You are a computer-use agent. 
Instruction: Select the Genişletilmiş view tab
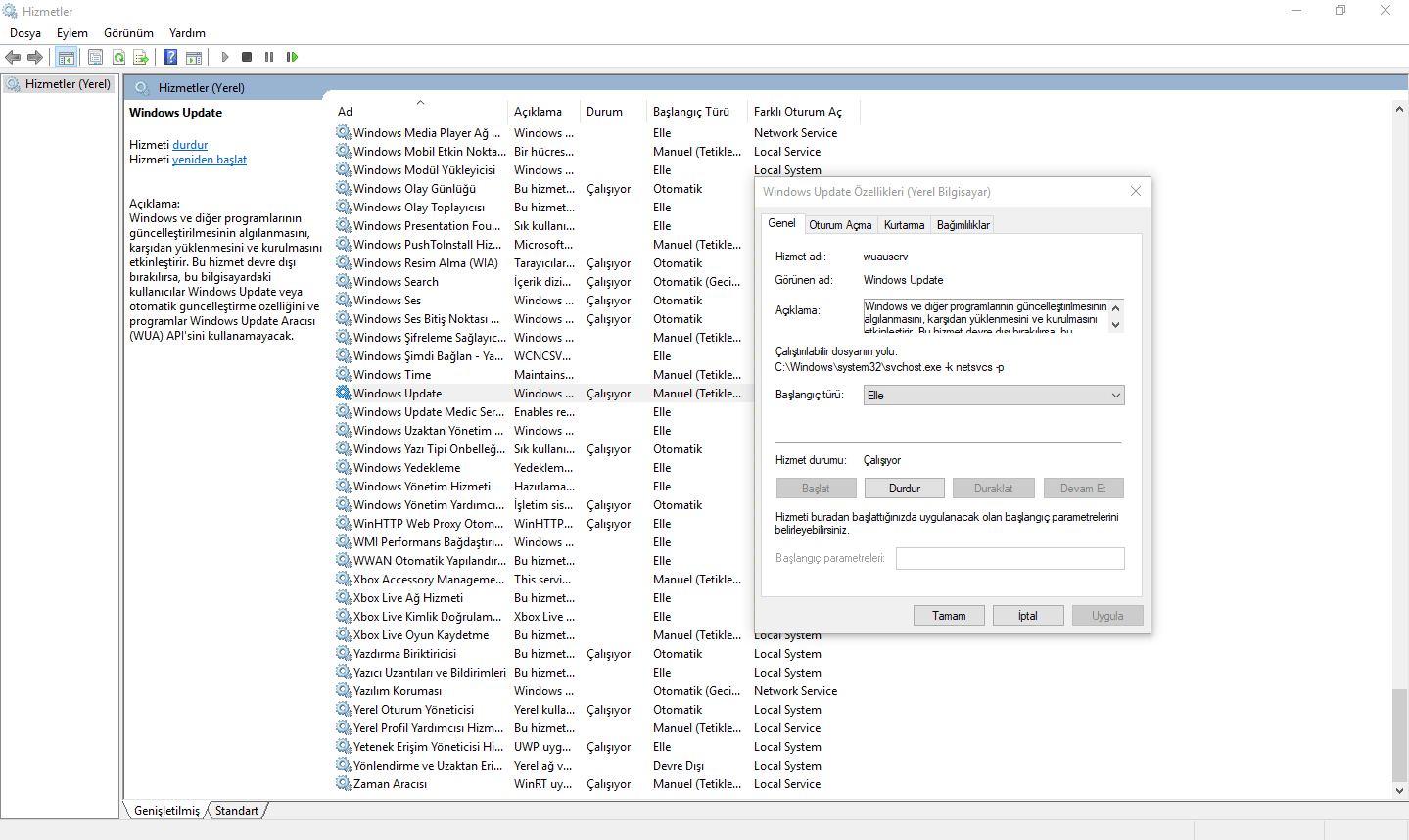[166, 811]
